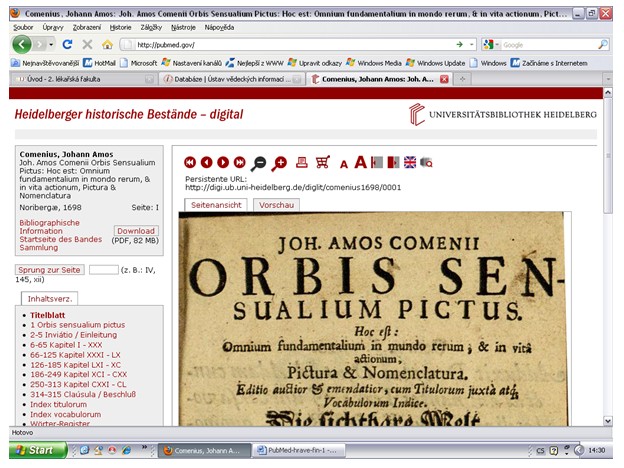
Task: Open 6-65 Kapitel I - XXX entry
Action: tap(66, 345)
